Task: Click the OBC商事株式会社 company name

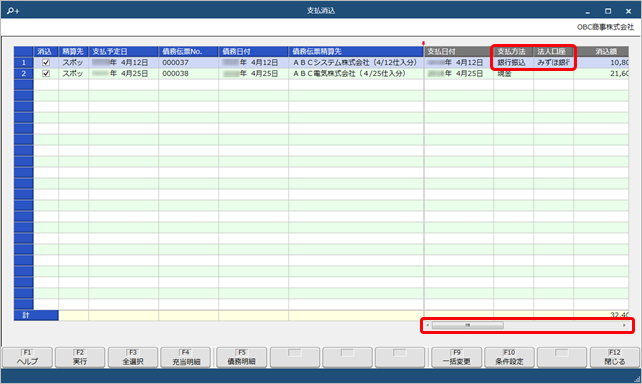Action: 605,27
